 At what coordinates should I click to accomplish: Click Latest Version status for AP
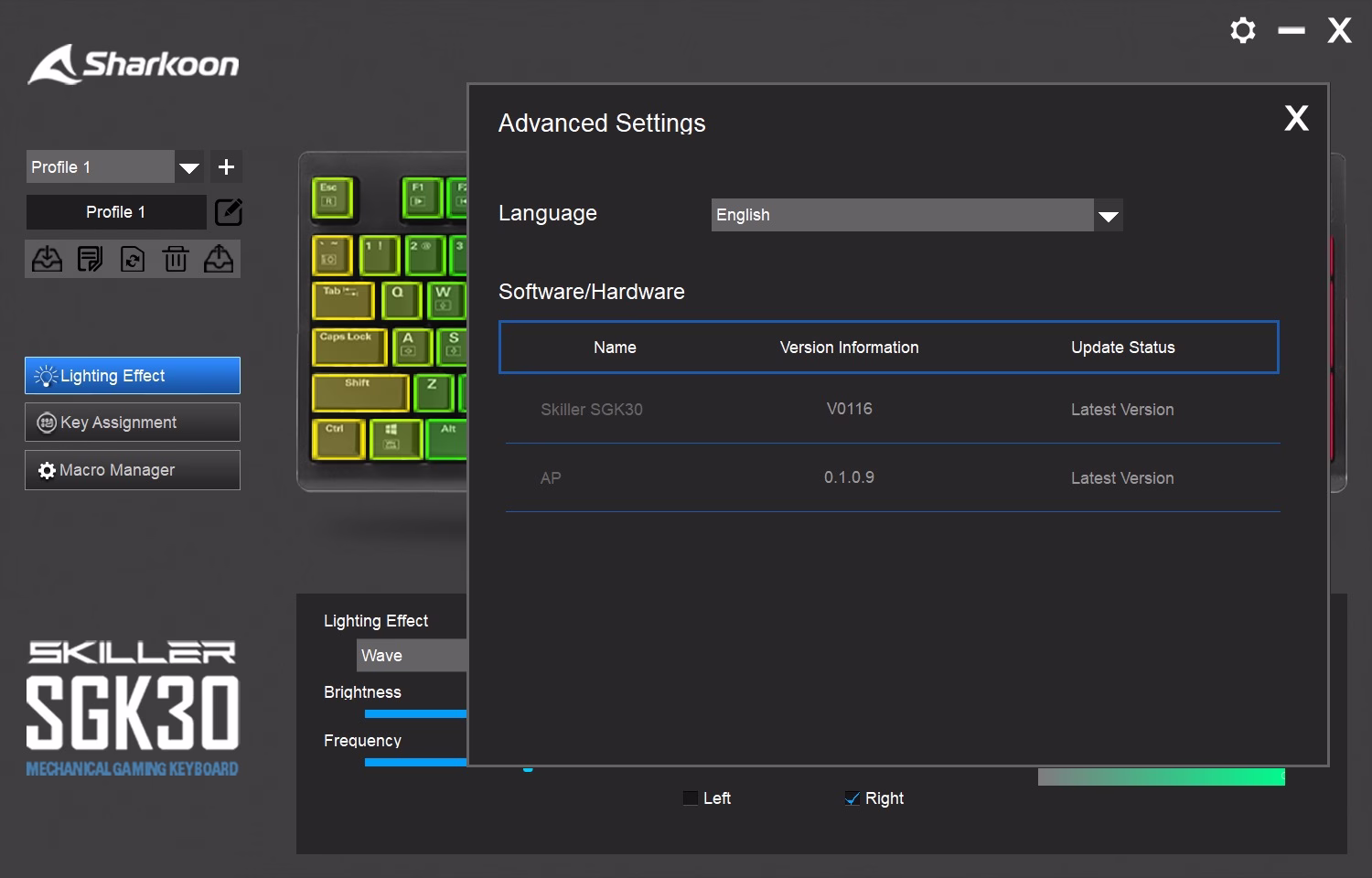1122,478
